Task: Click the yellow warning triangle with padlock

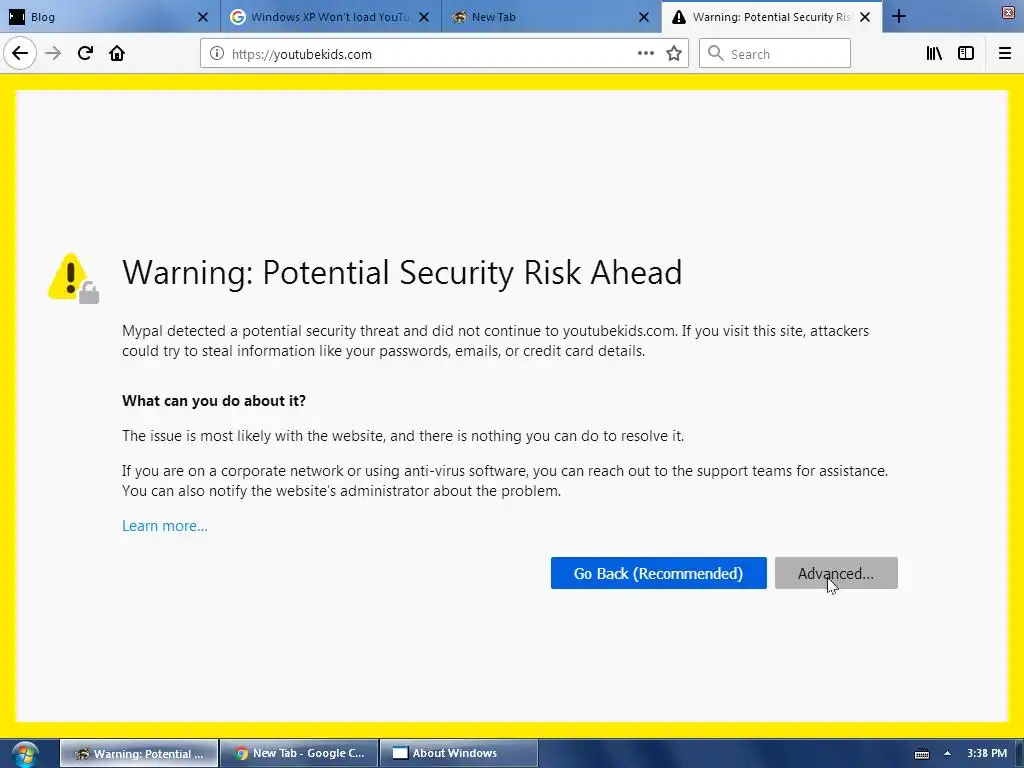Action: pyautogui.click(x=73, y=278)
